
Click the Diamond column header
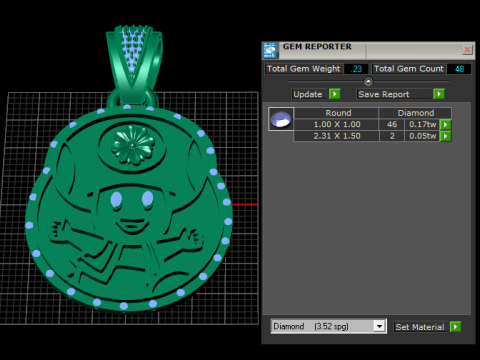[415, 113]
